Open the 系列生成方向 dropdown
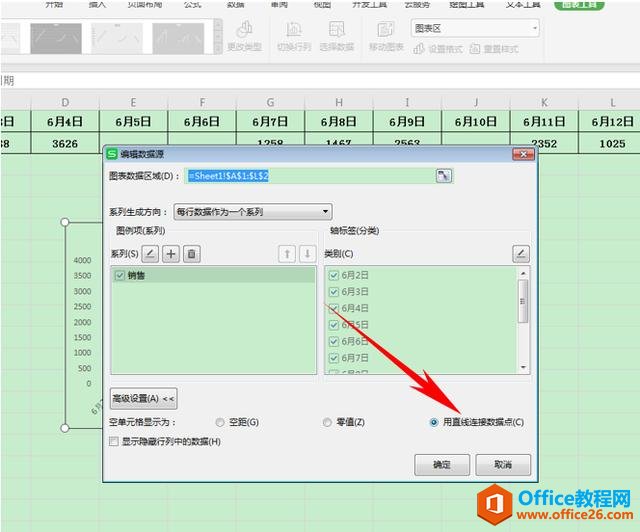 click(x=252, y=212)
